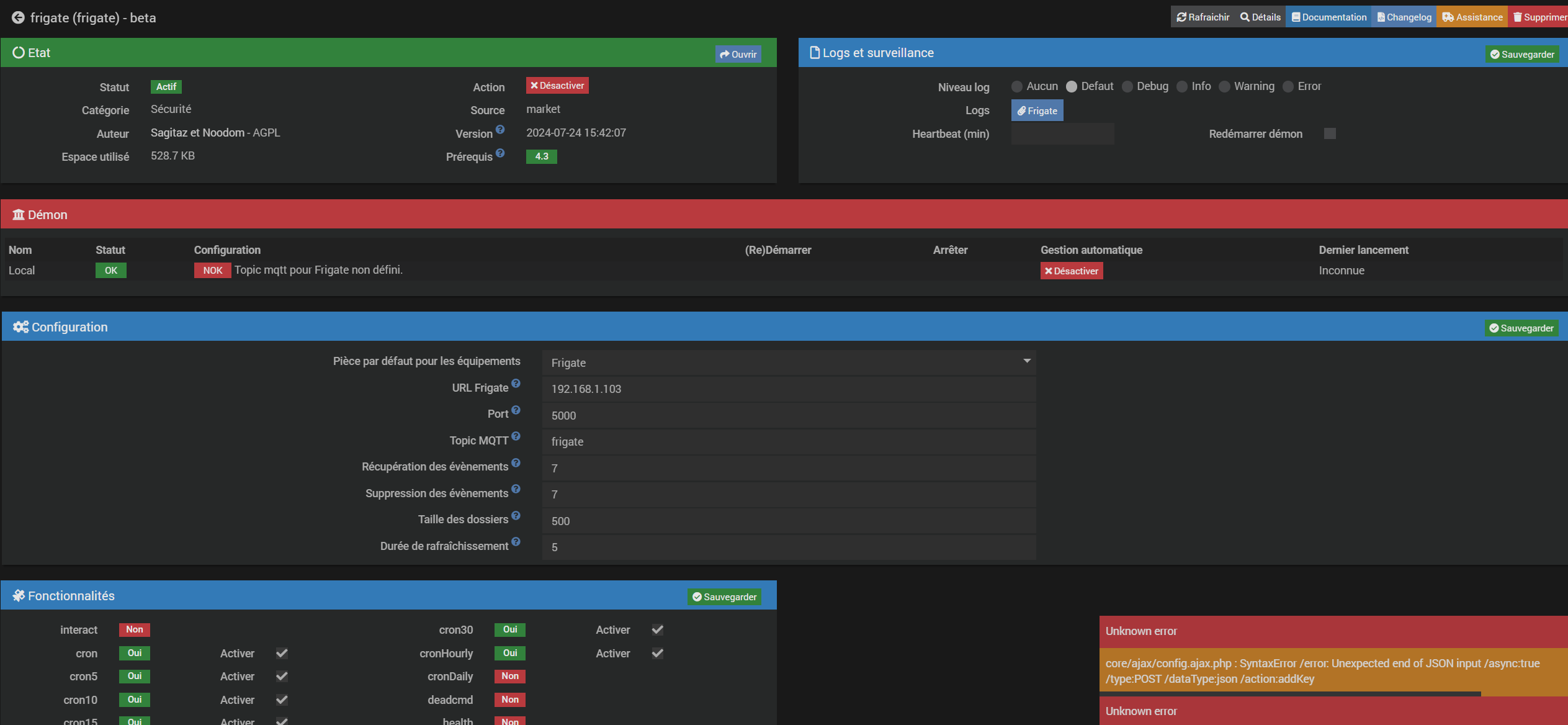Open the Changelog toolbar item
Screen dimensions: 1568x725
click(x=1404, y=17)
